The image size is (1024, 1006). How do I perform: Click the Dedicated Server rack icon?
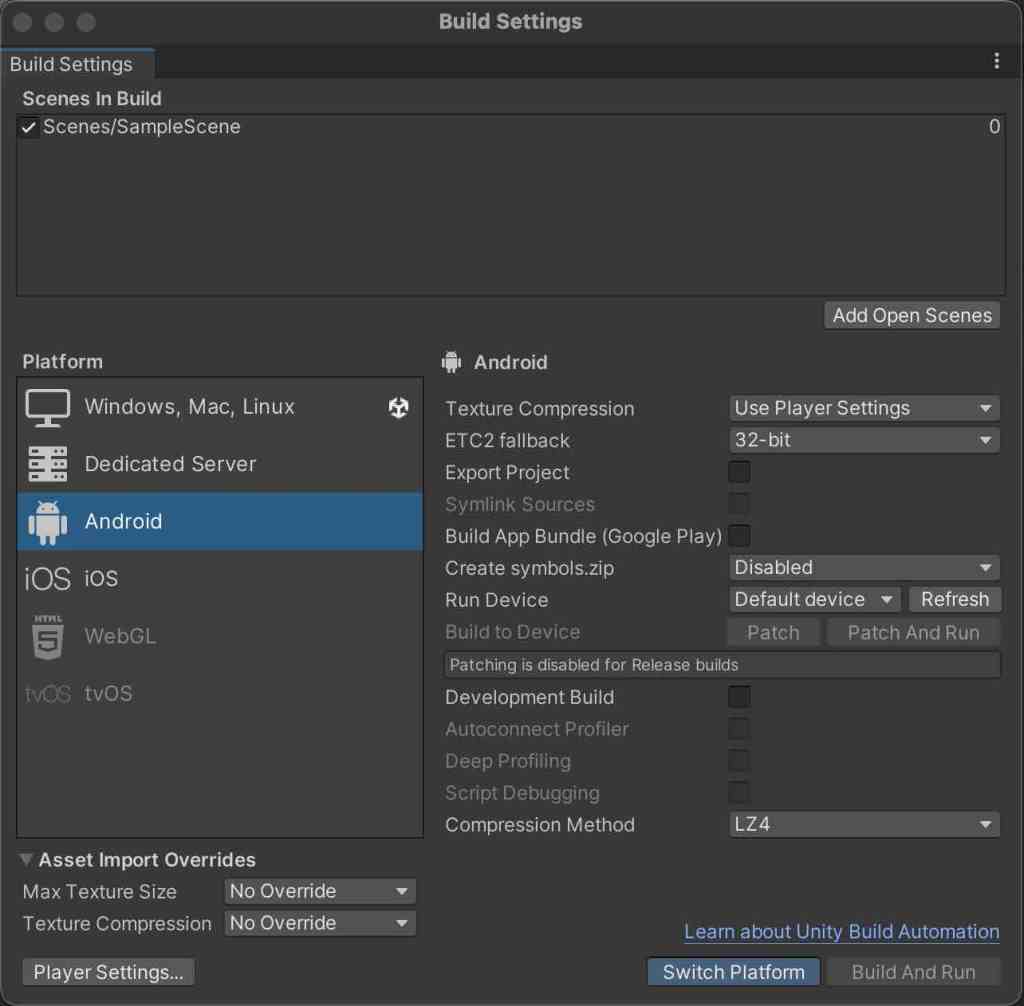tap(48, 464)
